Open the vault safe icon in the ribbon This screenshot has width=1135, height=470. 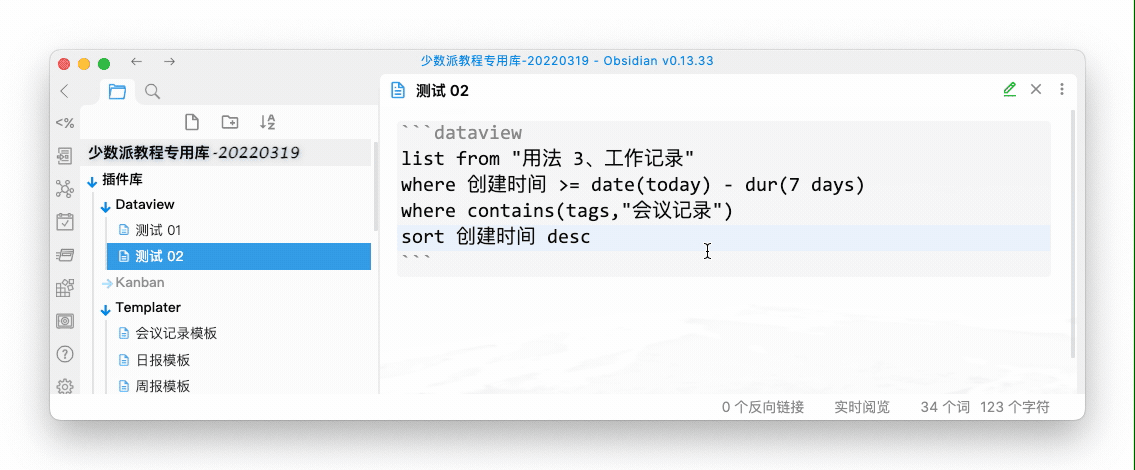point(65,321)
